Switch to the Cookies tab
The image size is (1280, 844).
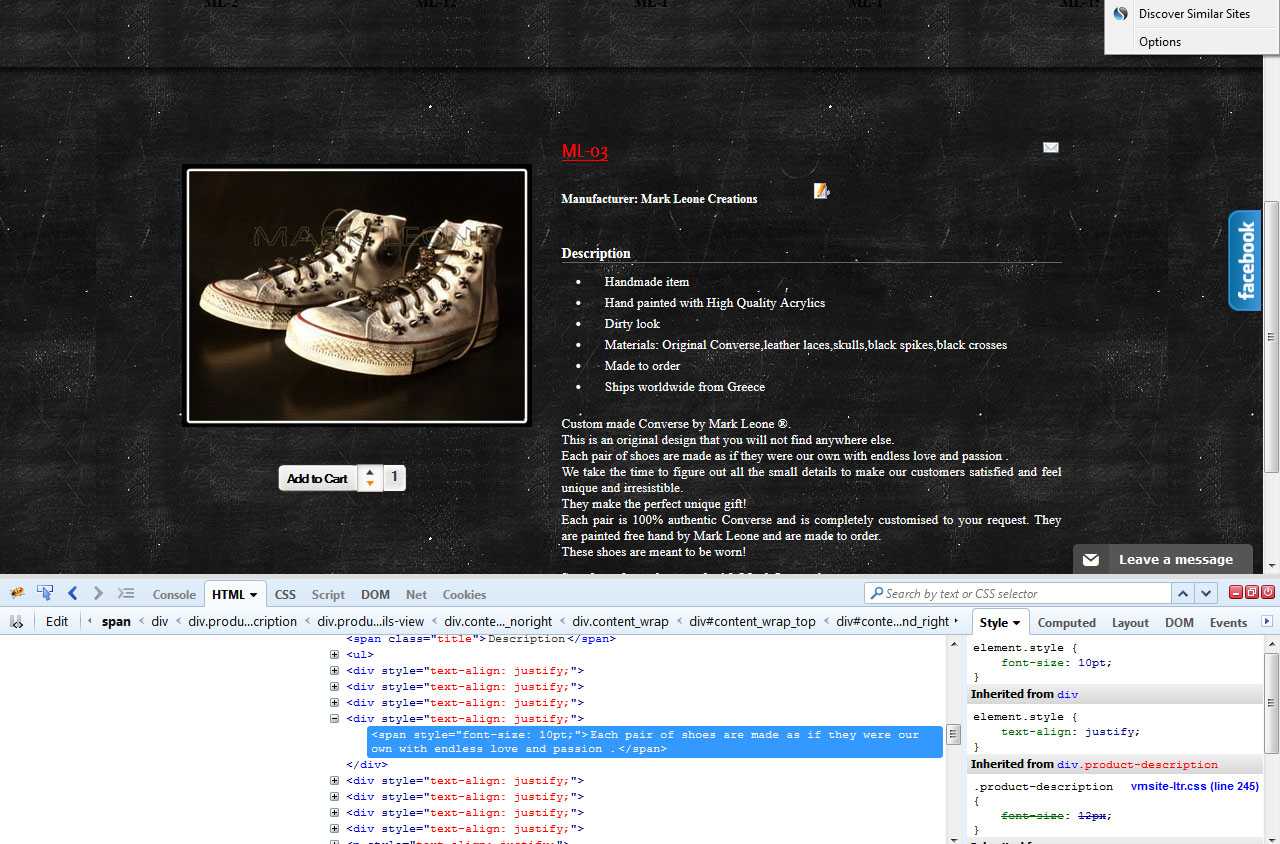pyautogui.click(x=464, y=594)
